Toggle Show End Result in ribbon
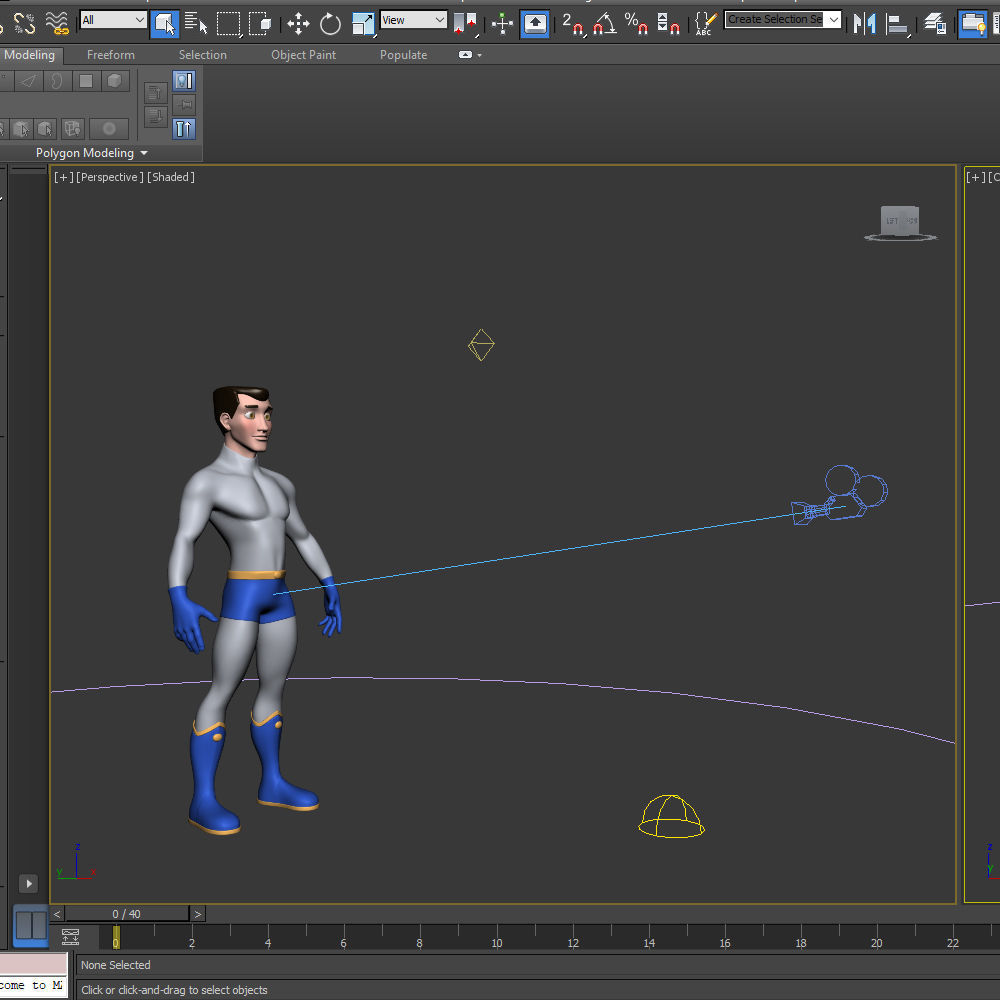Viewport: 1000px width, 1000px height. coord(184,129)
